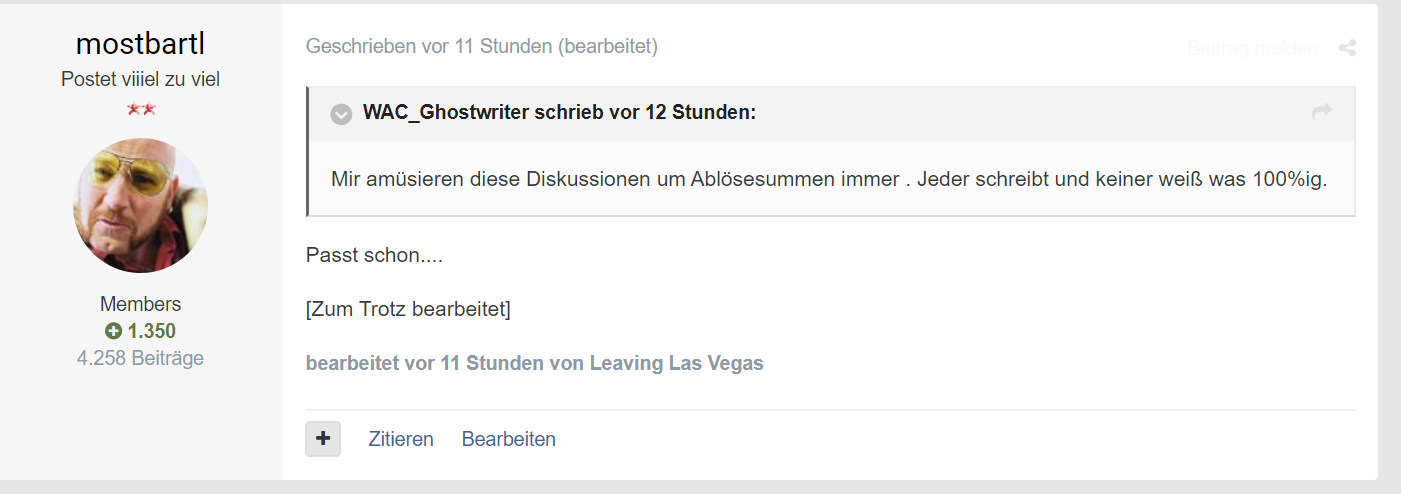Click the quoted text about Ablösesummen

pyautogui.click(x=829, y=179)
